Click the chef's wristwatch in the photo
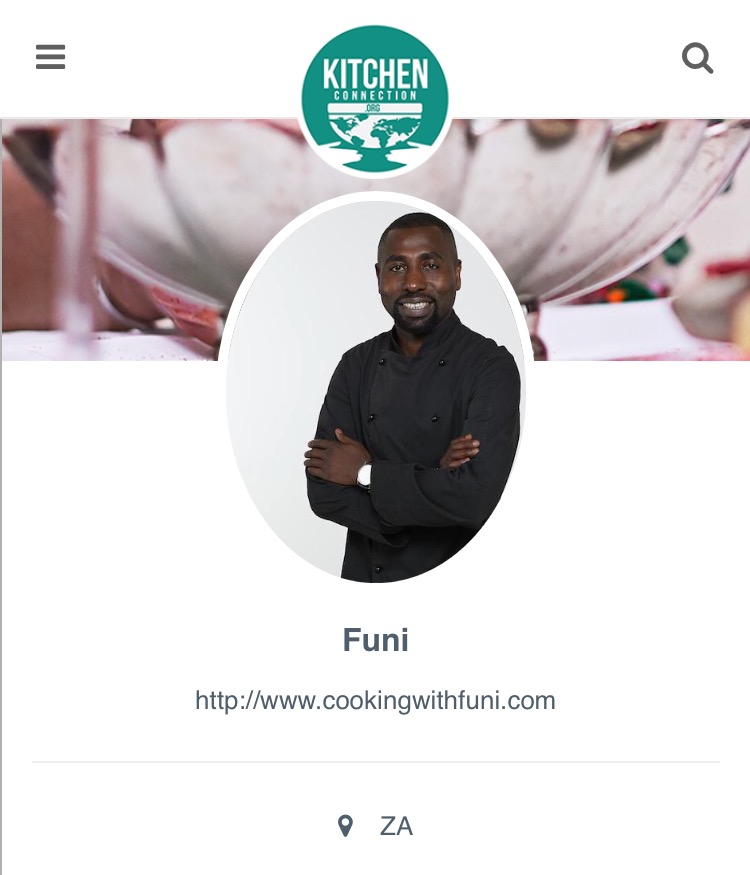The image size is (750, 875). (x=364, y=476)
